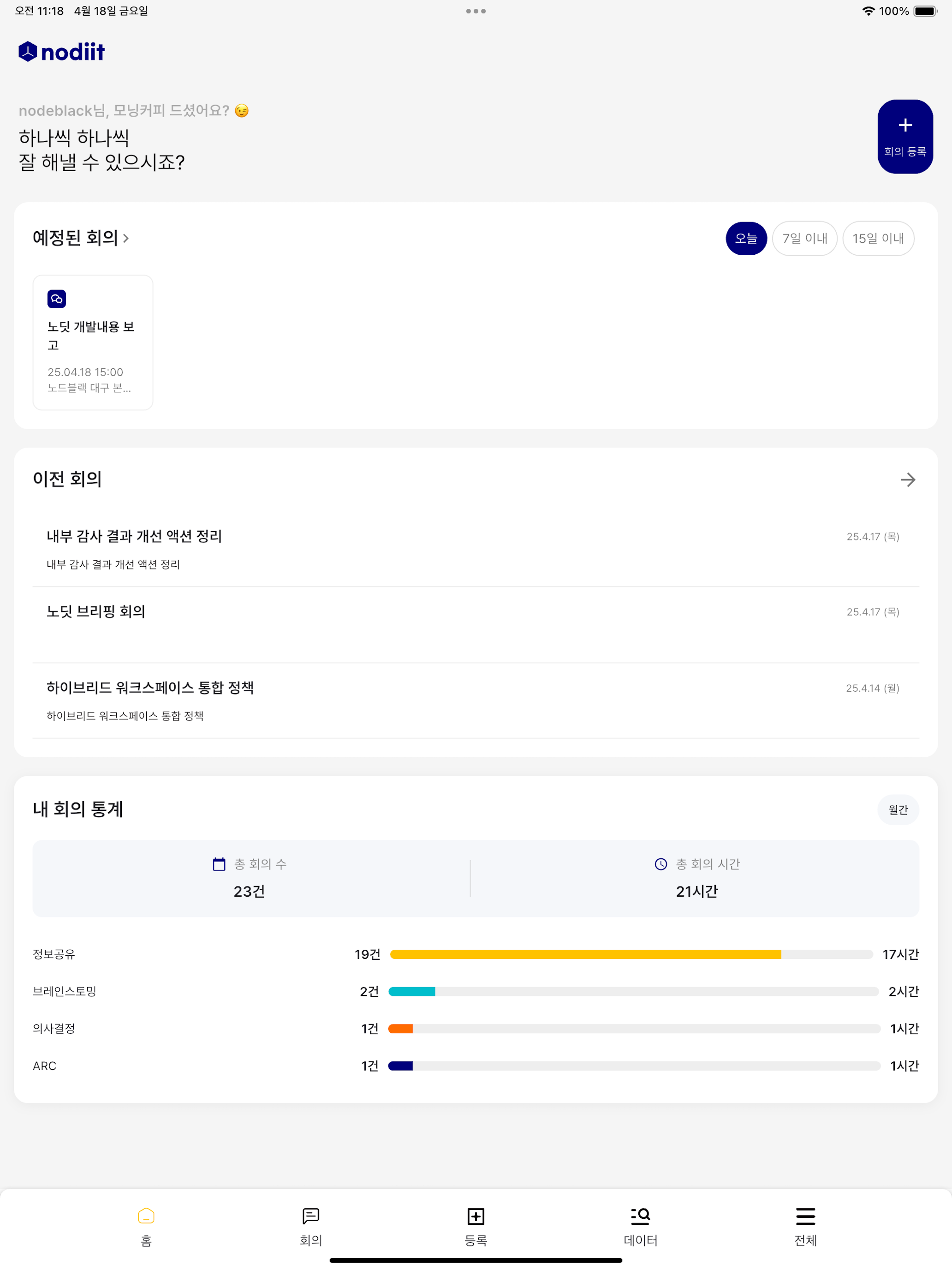The image size is (952, 1270).
Task: Open the 등록 plus-square icon
Action: [x=476, y=1216]
